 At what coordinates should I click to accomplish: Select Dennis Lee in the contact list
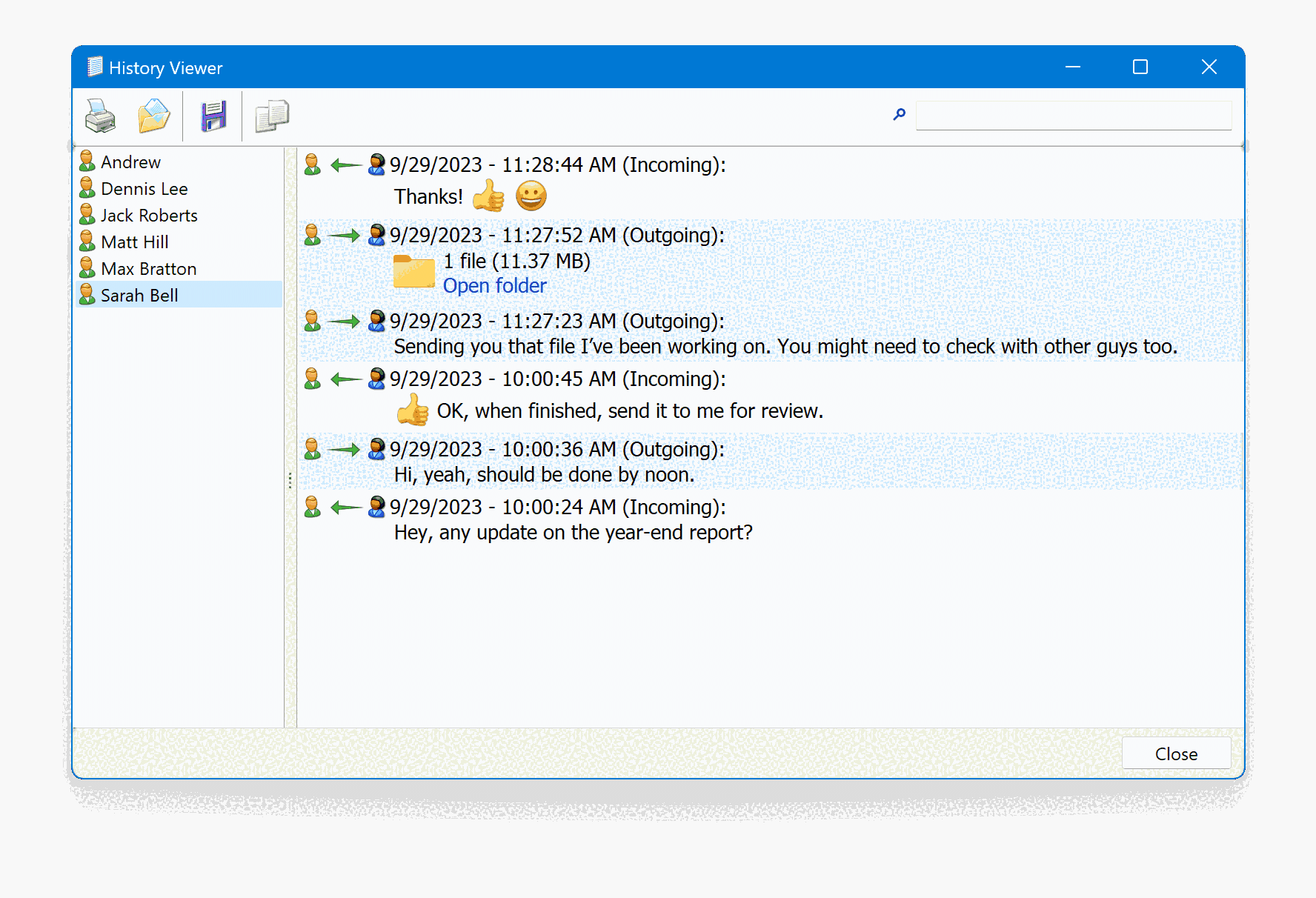pyautogui.click(x=144, y=189)
